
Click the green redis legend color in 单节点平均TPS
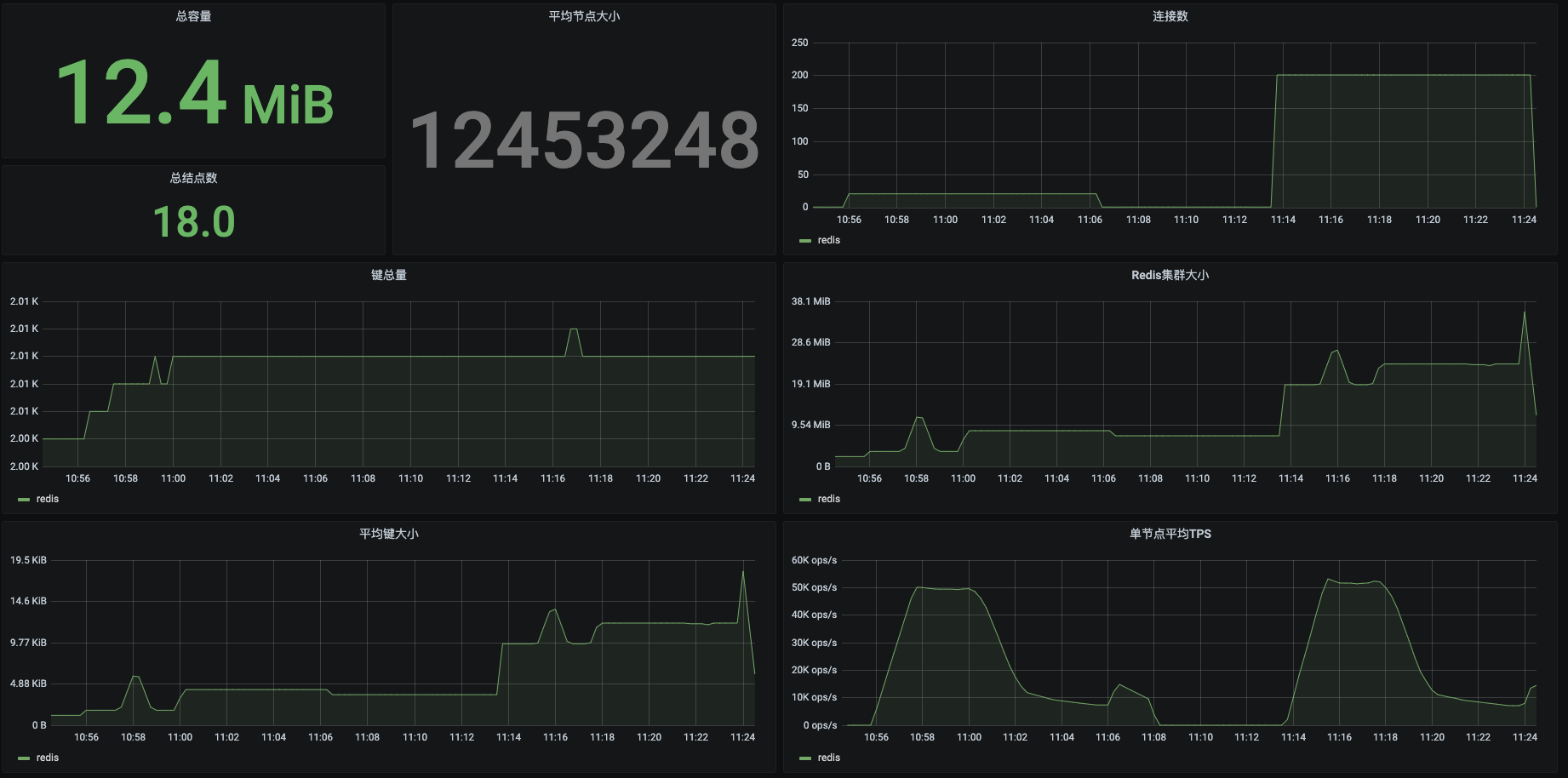[x=805, y=758]
